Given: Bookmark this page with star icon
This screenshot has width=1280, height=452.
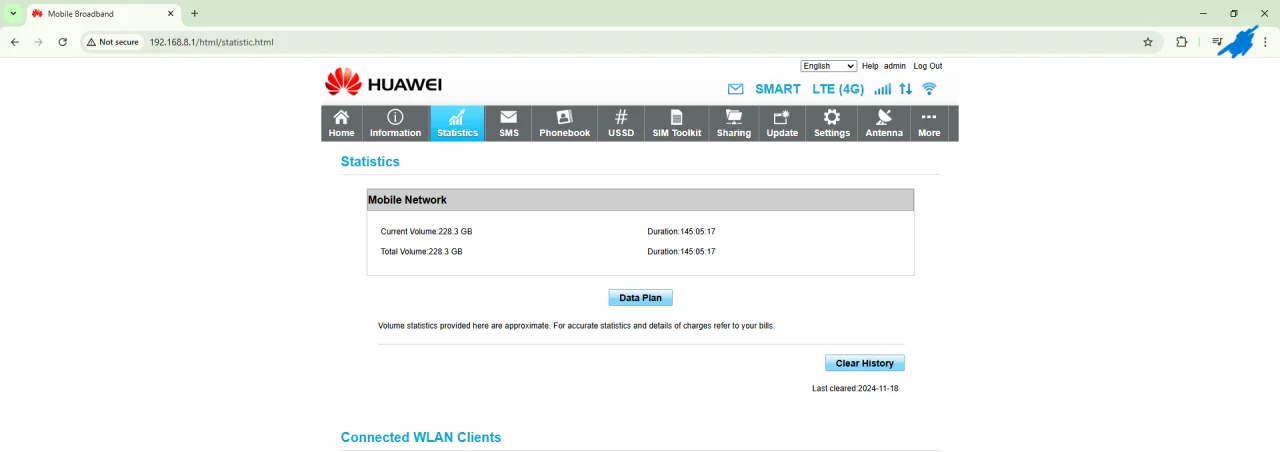Looking at the screenshot, I should tap(1148, 42).
